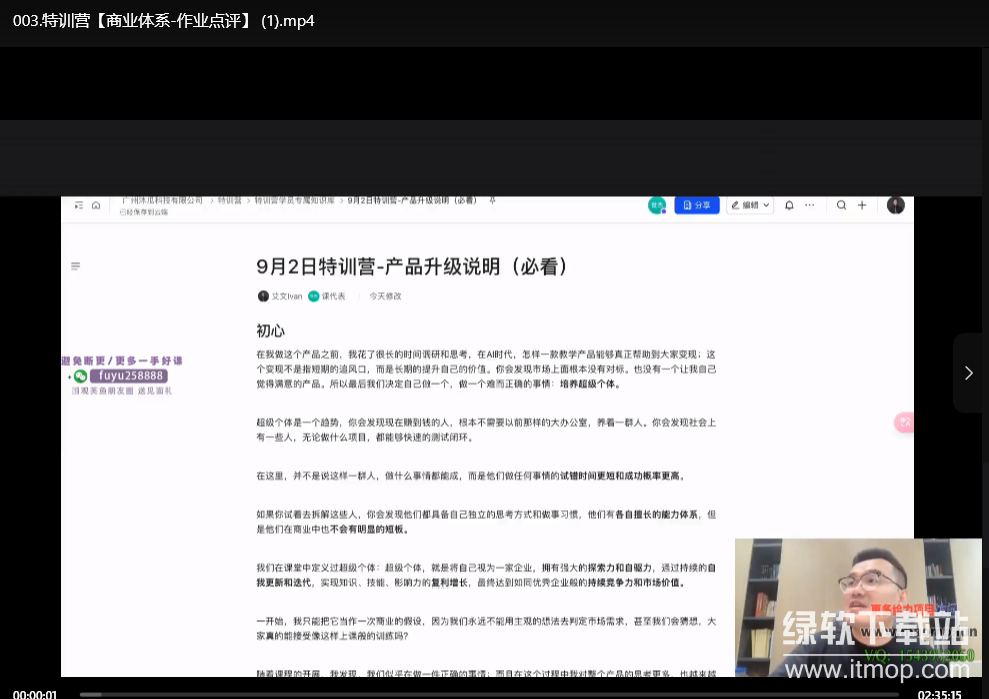989x699 pixels.
Task: Select the current document title breadcrumb
Action: [412, 200]
